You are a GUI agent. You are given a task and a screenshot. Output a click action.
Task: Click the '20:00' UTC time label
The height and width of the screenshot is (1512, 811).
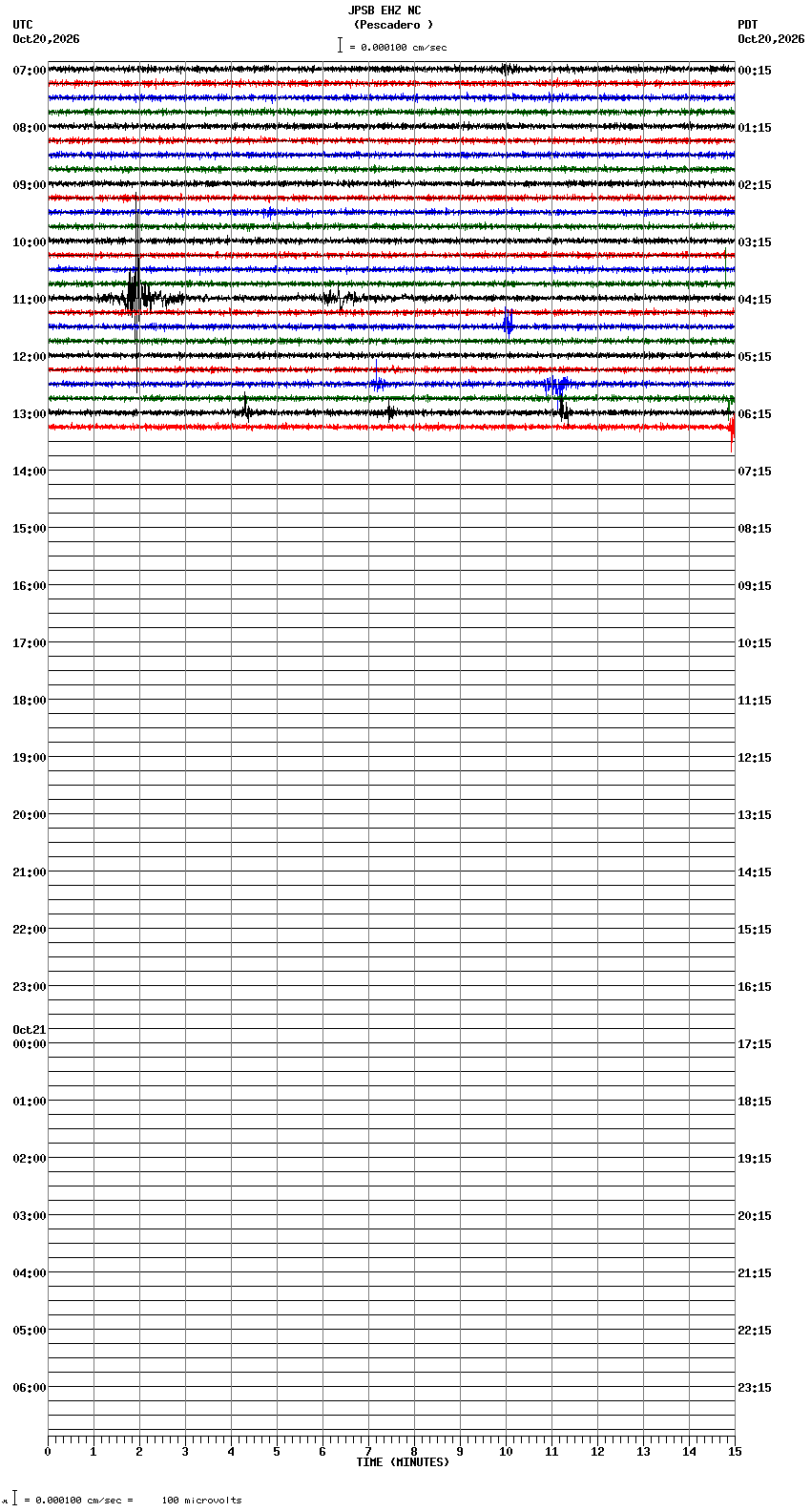30,815
